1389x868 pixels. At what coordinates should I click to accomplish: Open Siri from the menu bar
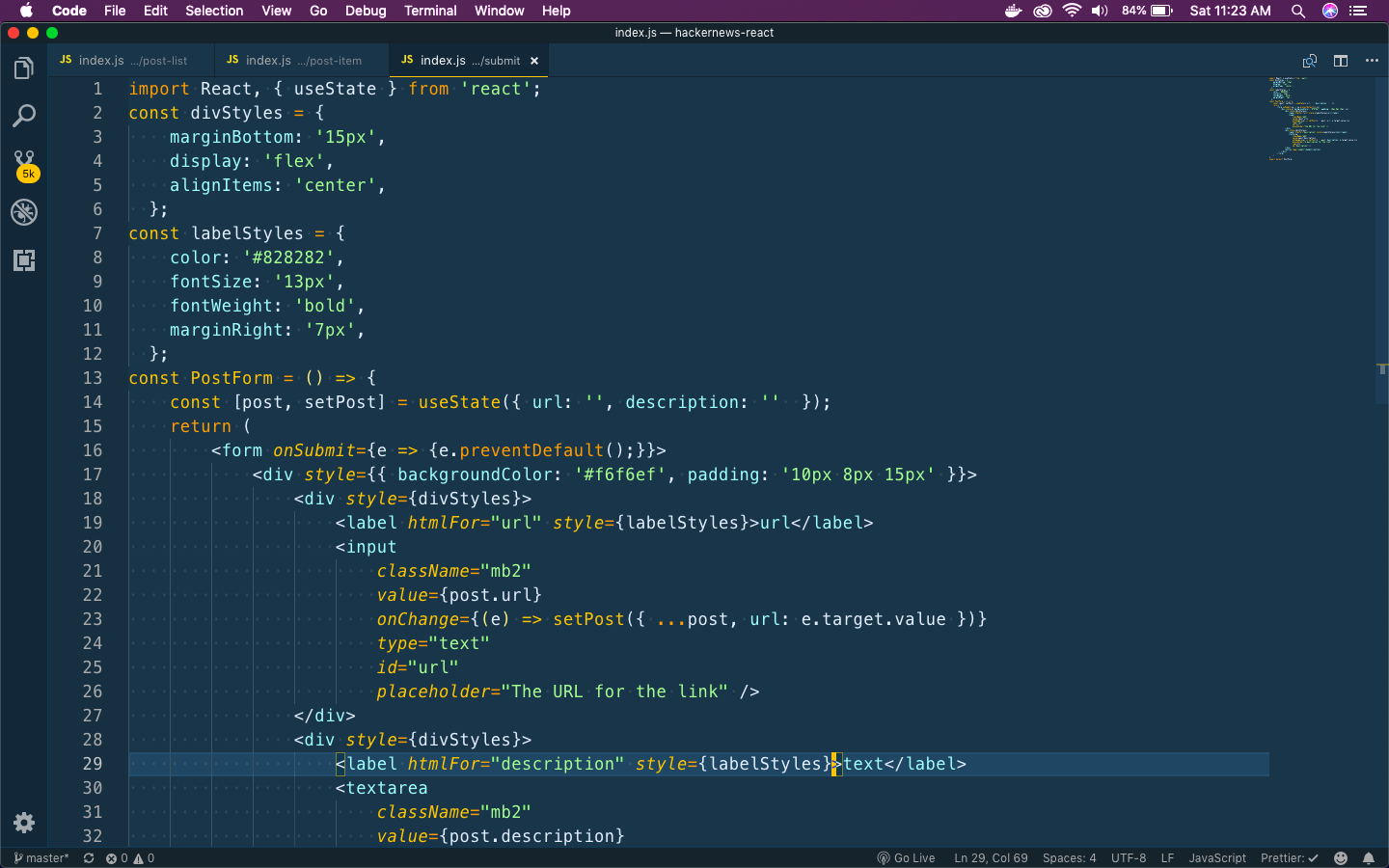coord(1330,11)
